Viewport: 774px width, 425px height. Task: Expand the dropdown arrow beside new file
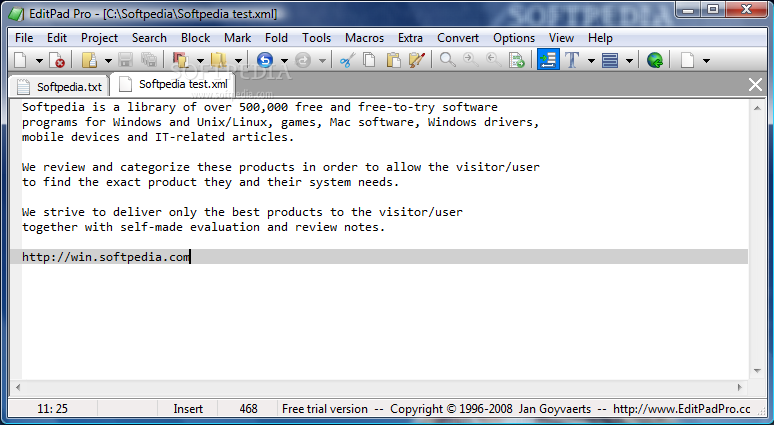tap(39, 61)
